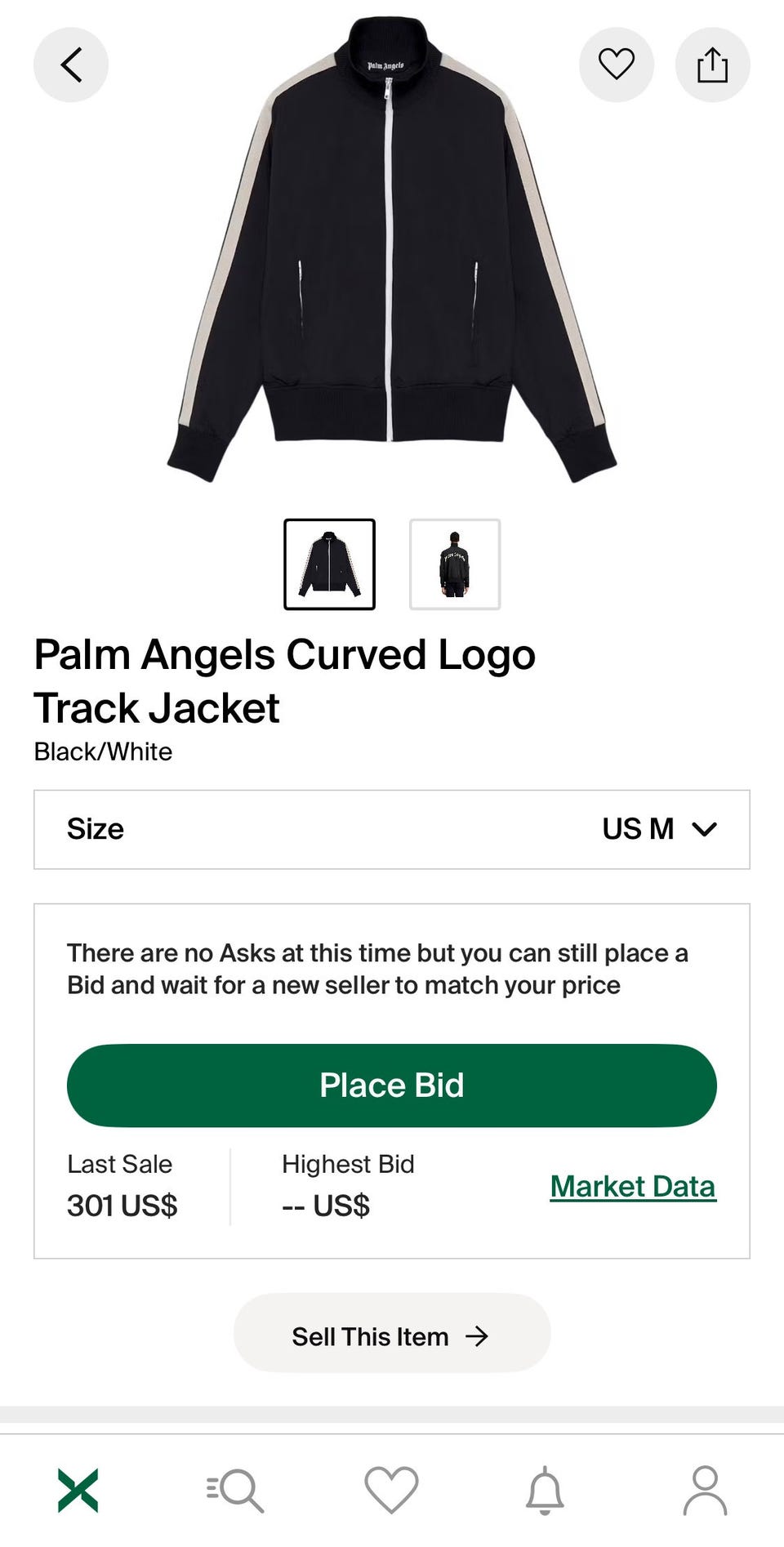784x1547 pixels.
Task: Tap the Palm Angels Curved Logo title
Action: (x=284, y=680)
